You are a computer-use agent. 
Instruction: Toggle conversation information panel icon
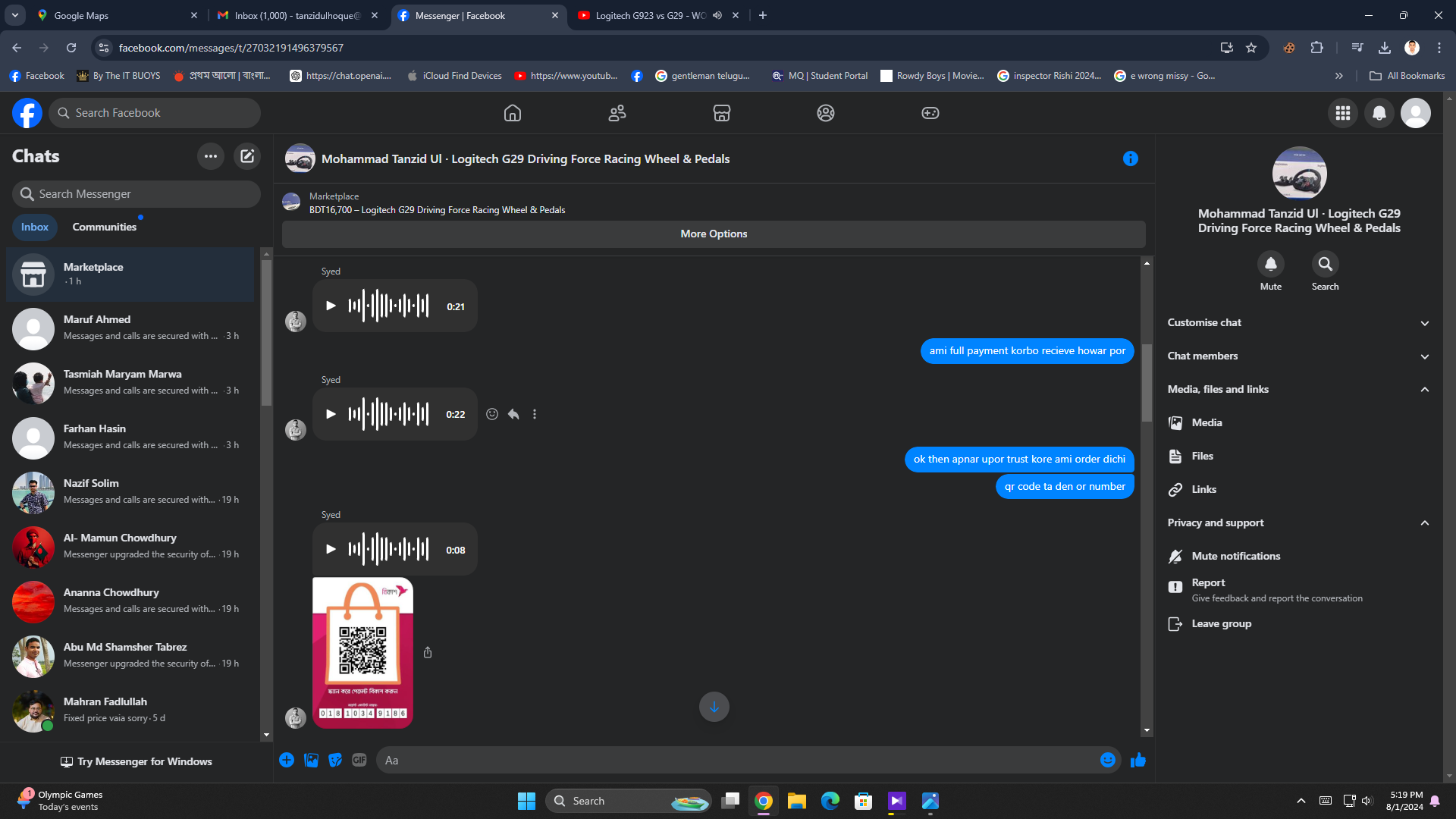click(x=1131, y=158)
